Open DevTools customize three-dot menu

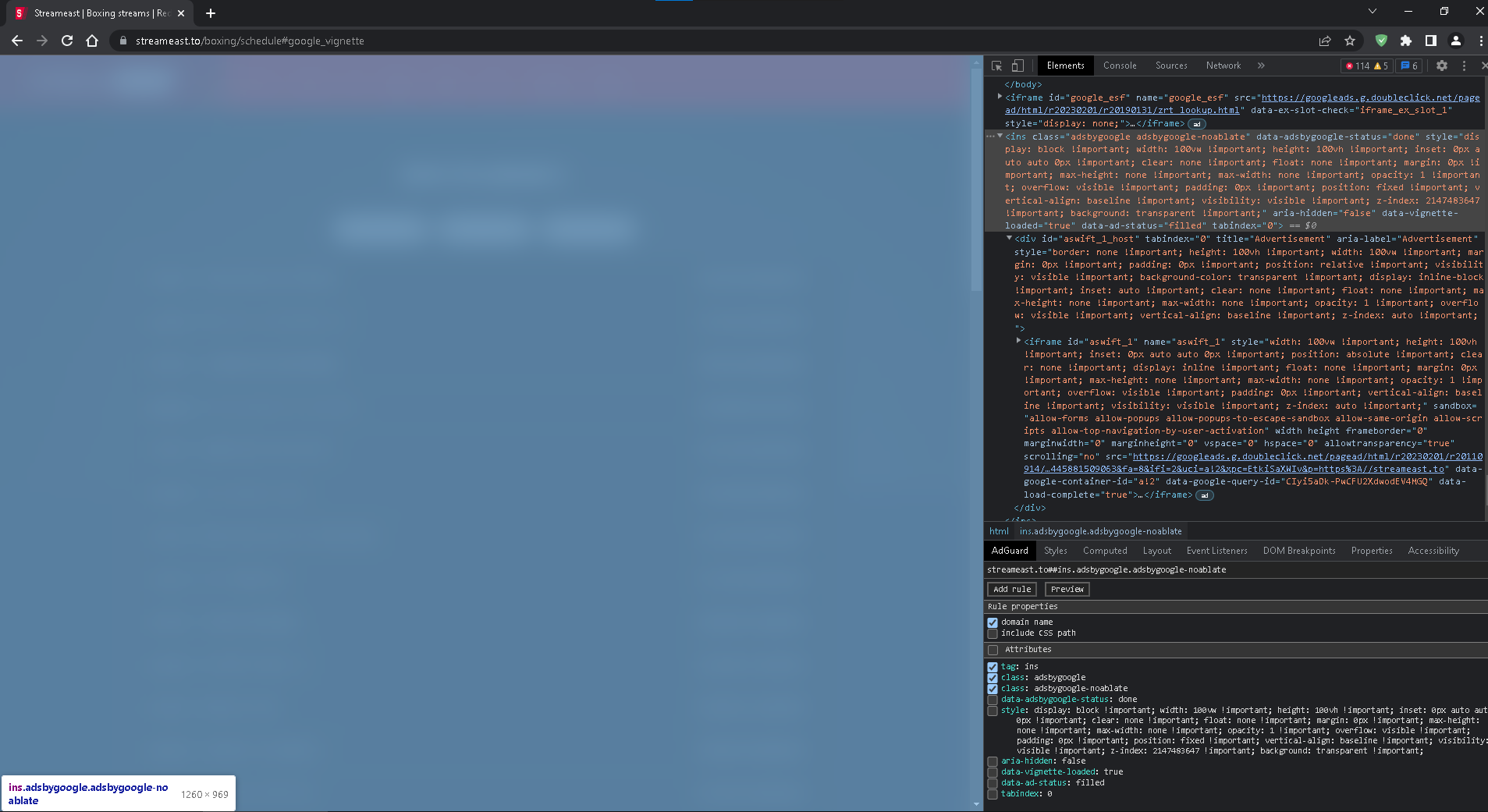click(x=1464, y=66)
